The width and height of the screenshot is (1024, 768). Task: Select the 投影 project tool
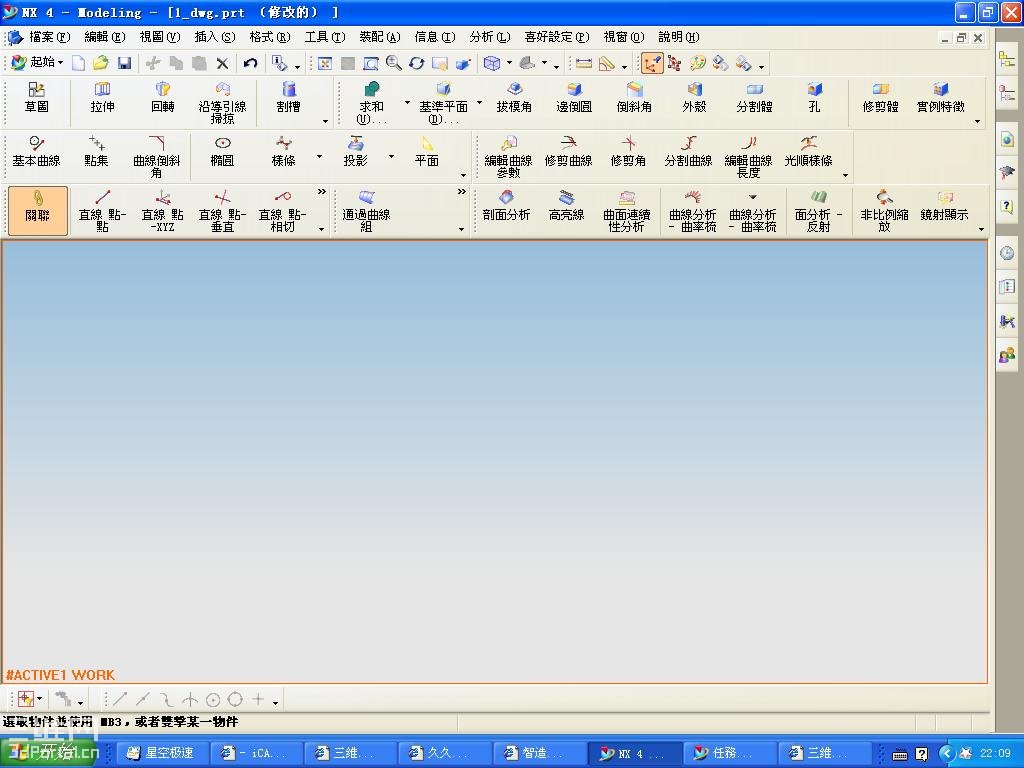coord(355,152)
